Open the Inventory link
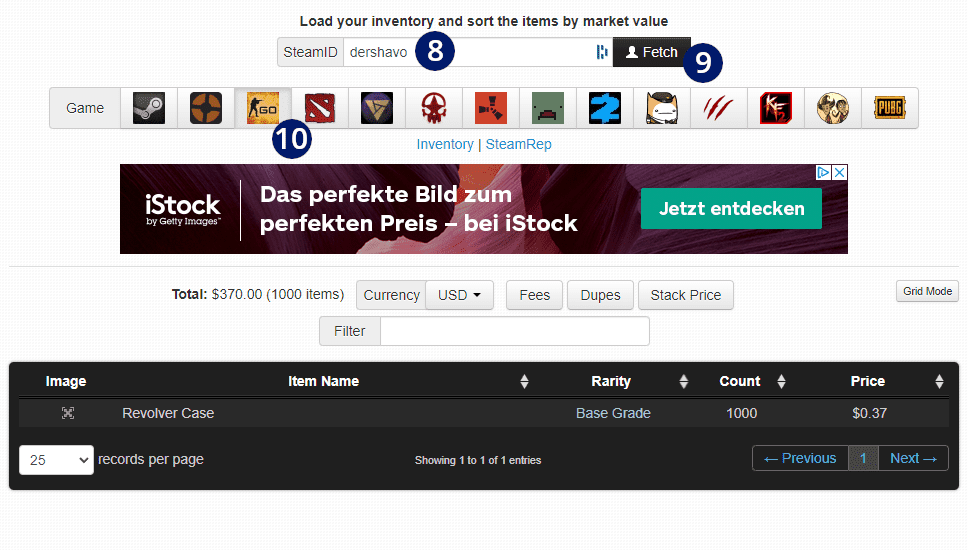Image resolution: width=967 pixels, height=550 pixels. (445, 144)
